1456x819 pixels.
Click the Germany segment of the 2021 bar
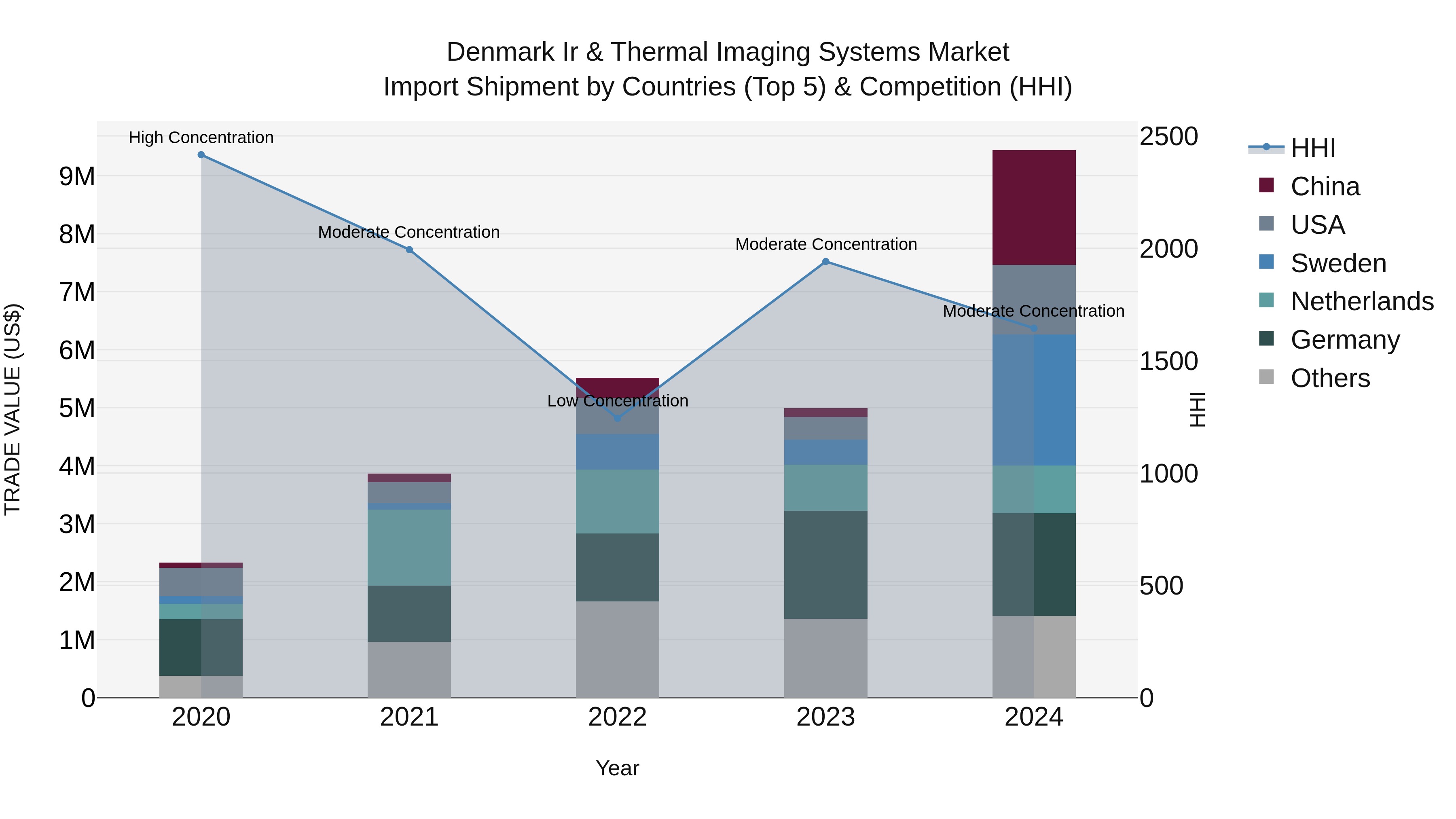409,614
